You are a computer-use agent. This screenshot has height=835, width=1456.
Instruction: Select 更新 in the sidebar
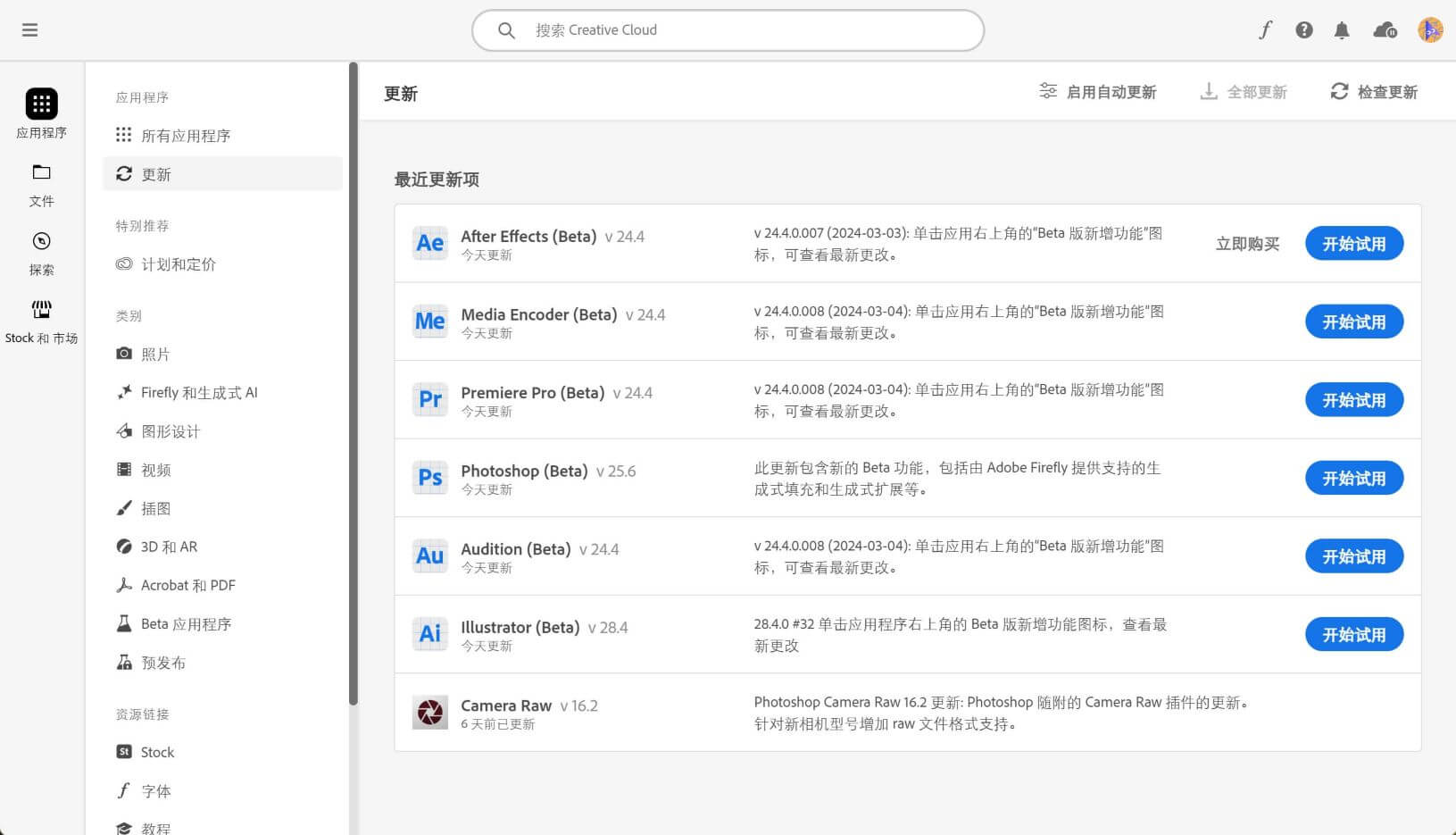[x=222, y=174]
